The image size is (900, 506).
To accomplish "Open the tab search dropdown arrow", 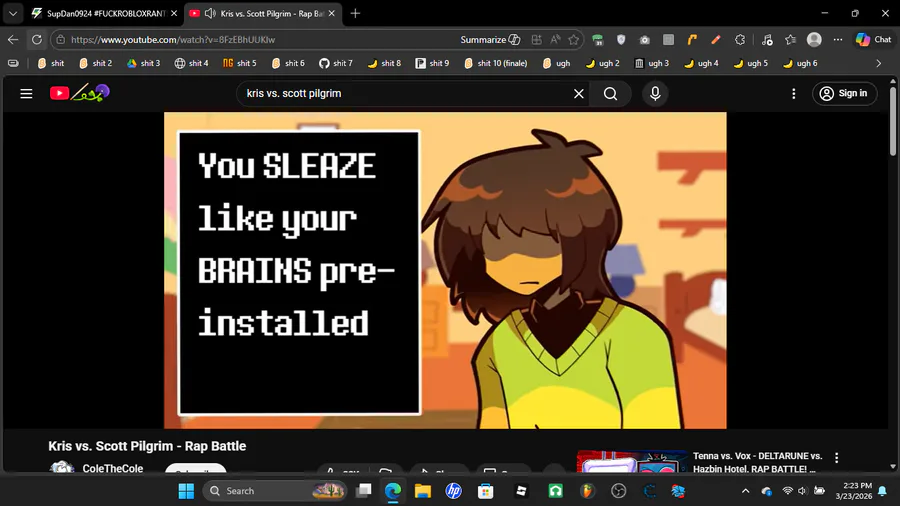I will [13, 13].
